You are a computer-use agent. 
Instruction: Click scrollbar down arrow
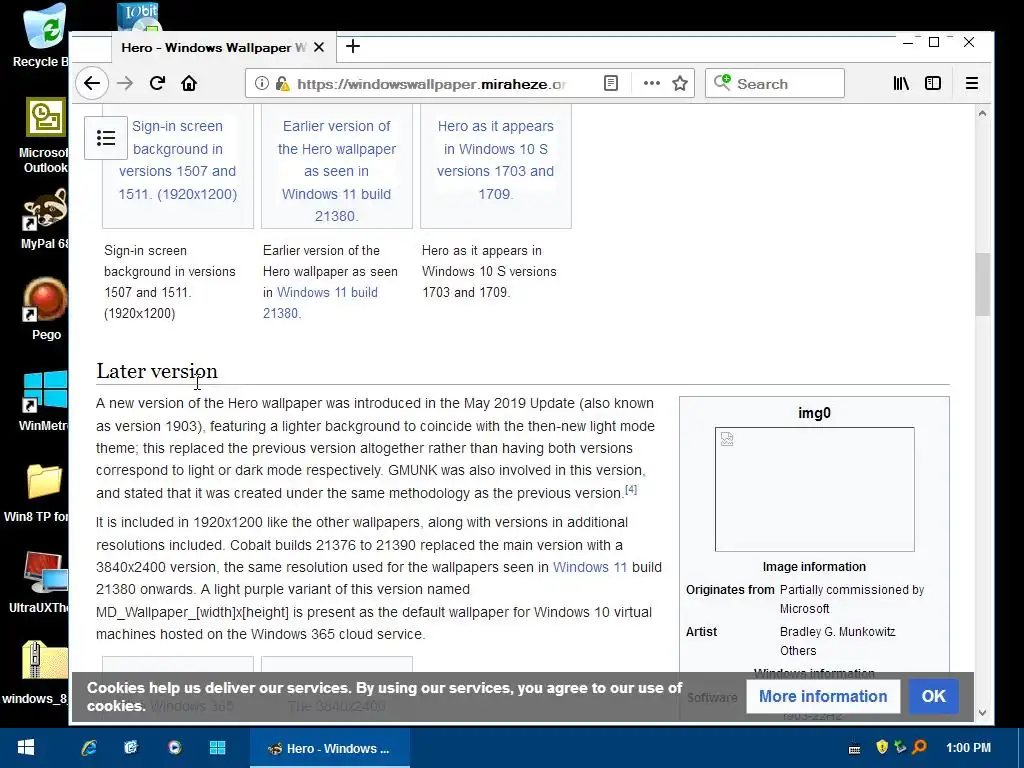click(982, 712)
